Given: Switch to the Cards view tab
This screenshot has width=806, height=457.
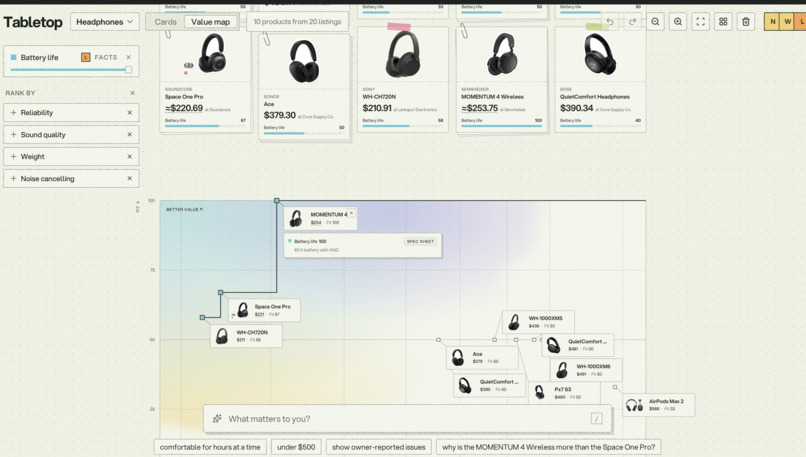Looking at the screenshot, I should 166,22.
